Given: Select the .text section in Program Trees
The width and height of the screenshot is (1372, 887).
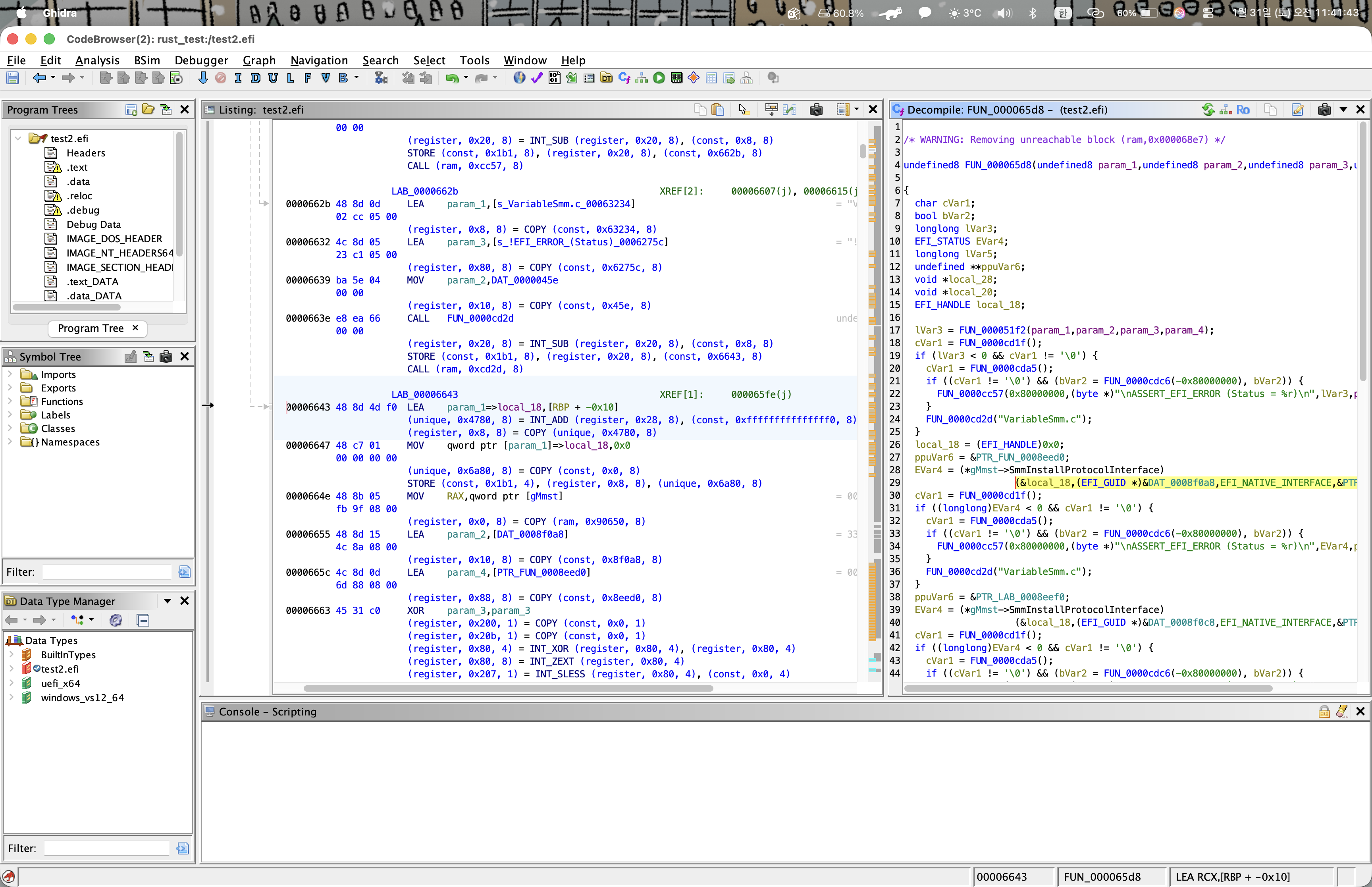Looking at the screenshot, I should tap(77, 168).
